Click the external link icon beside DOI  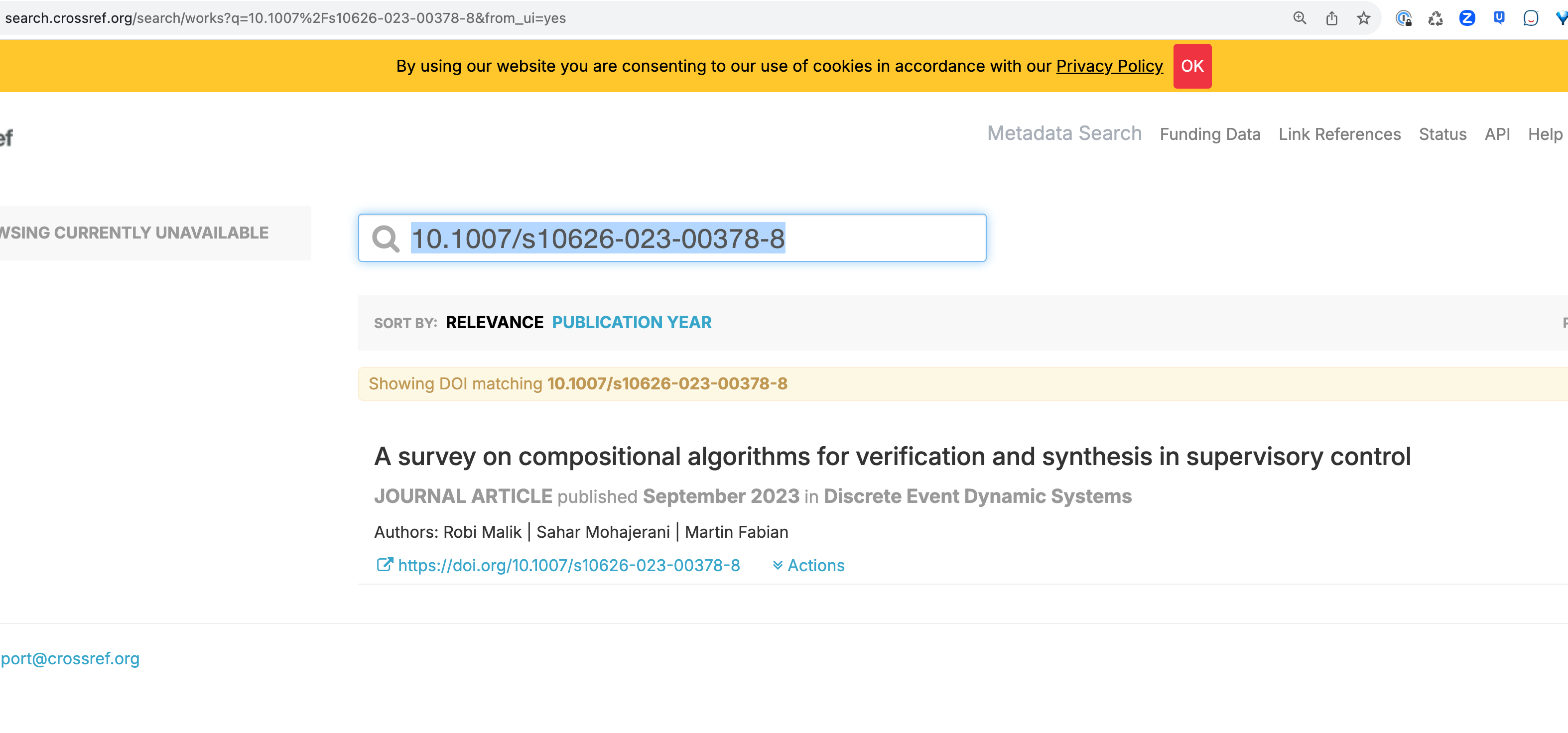point(385,565)
